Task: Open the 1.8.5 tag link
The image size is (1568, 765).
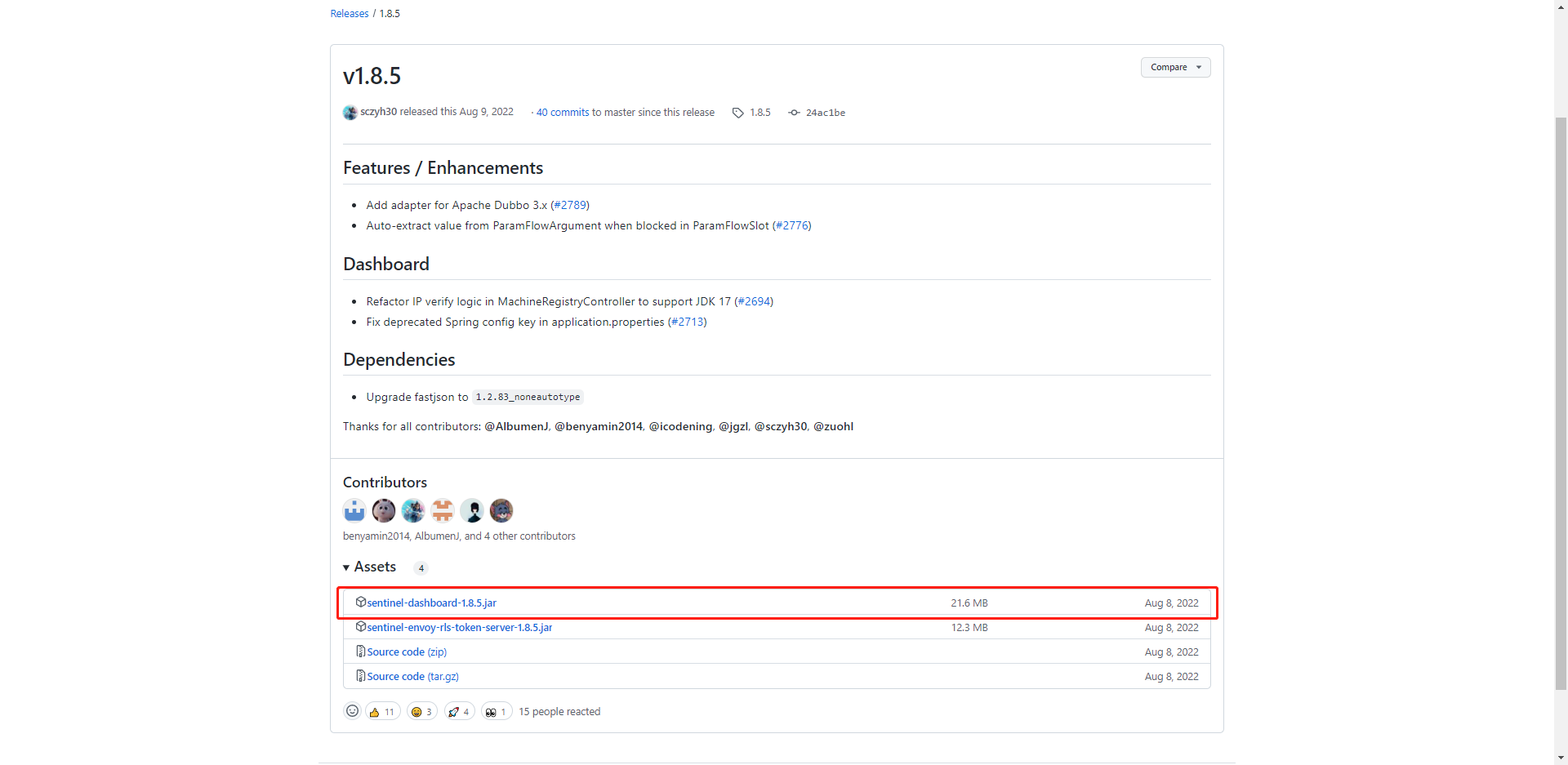Action: tap(760, 113)
